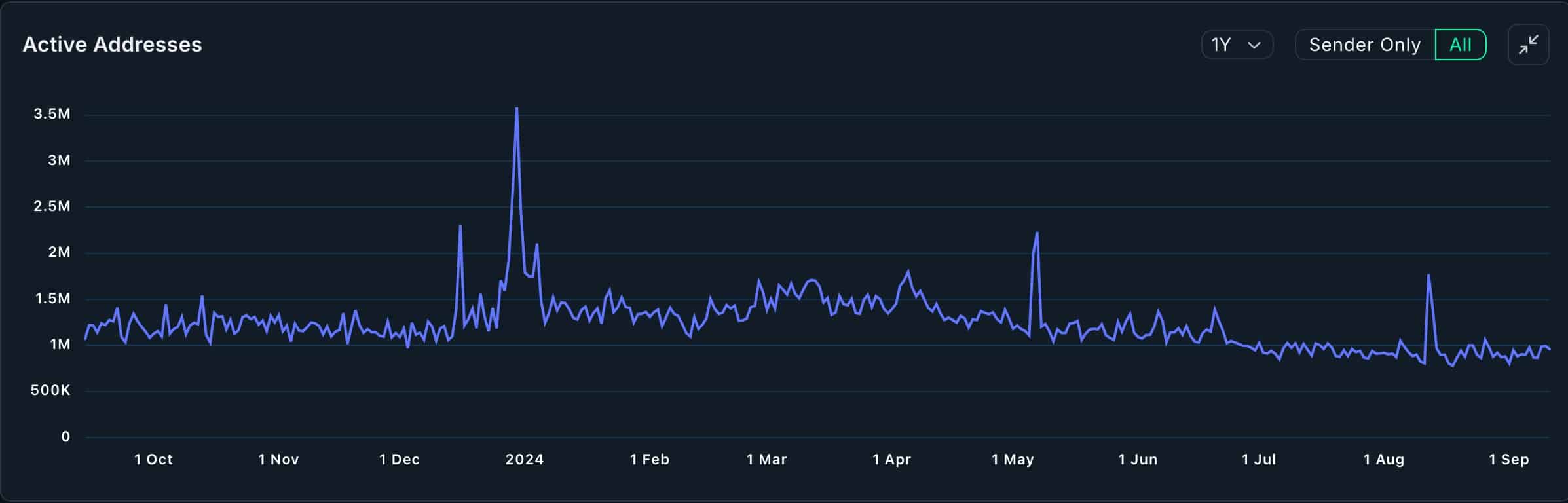Click the 0 y-axis label
The image size is (1568, 503).
coord(65,437)
